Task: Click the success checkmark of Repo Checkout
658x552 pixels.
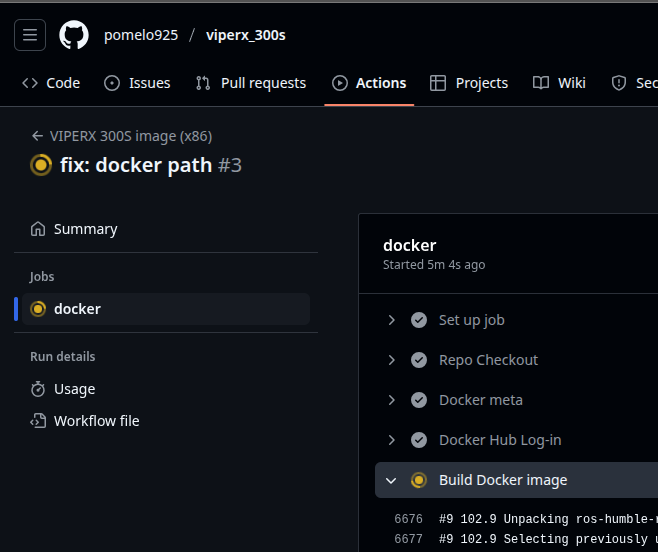Action: 419,360
